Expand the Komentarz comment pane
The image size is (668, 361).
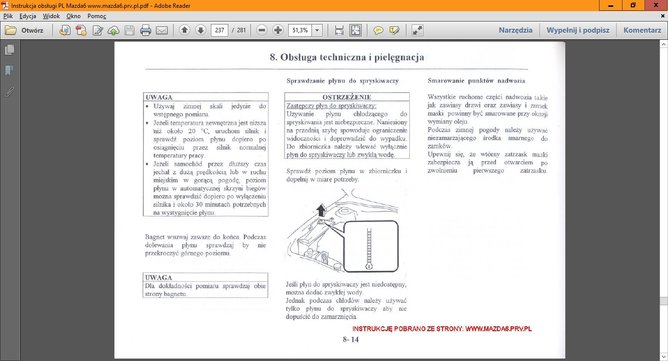pos(642,30)
